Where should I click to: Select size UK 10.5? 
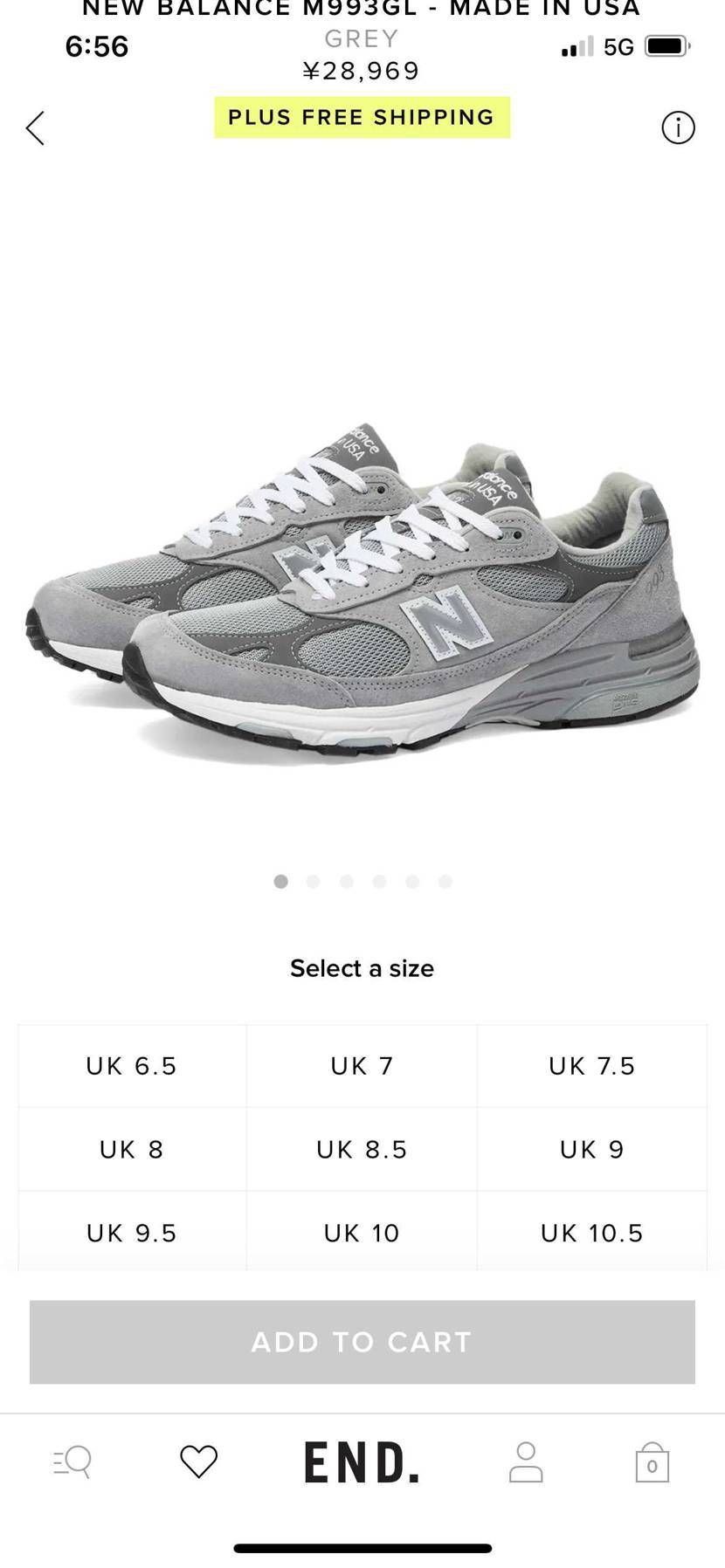[592, 1232]
